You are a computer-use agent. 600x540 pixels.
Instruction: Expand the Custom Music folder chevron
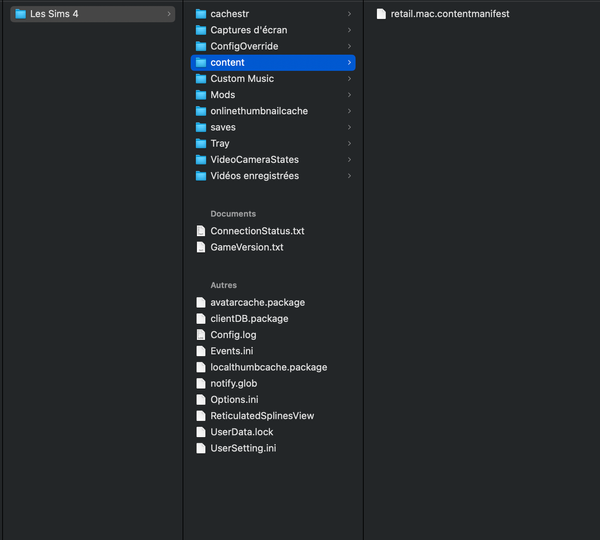[349, 79]
